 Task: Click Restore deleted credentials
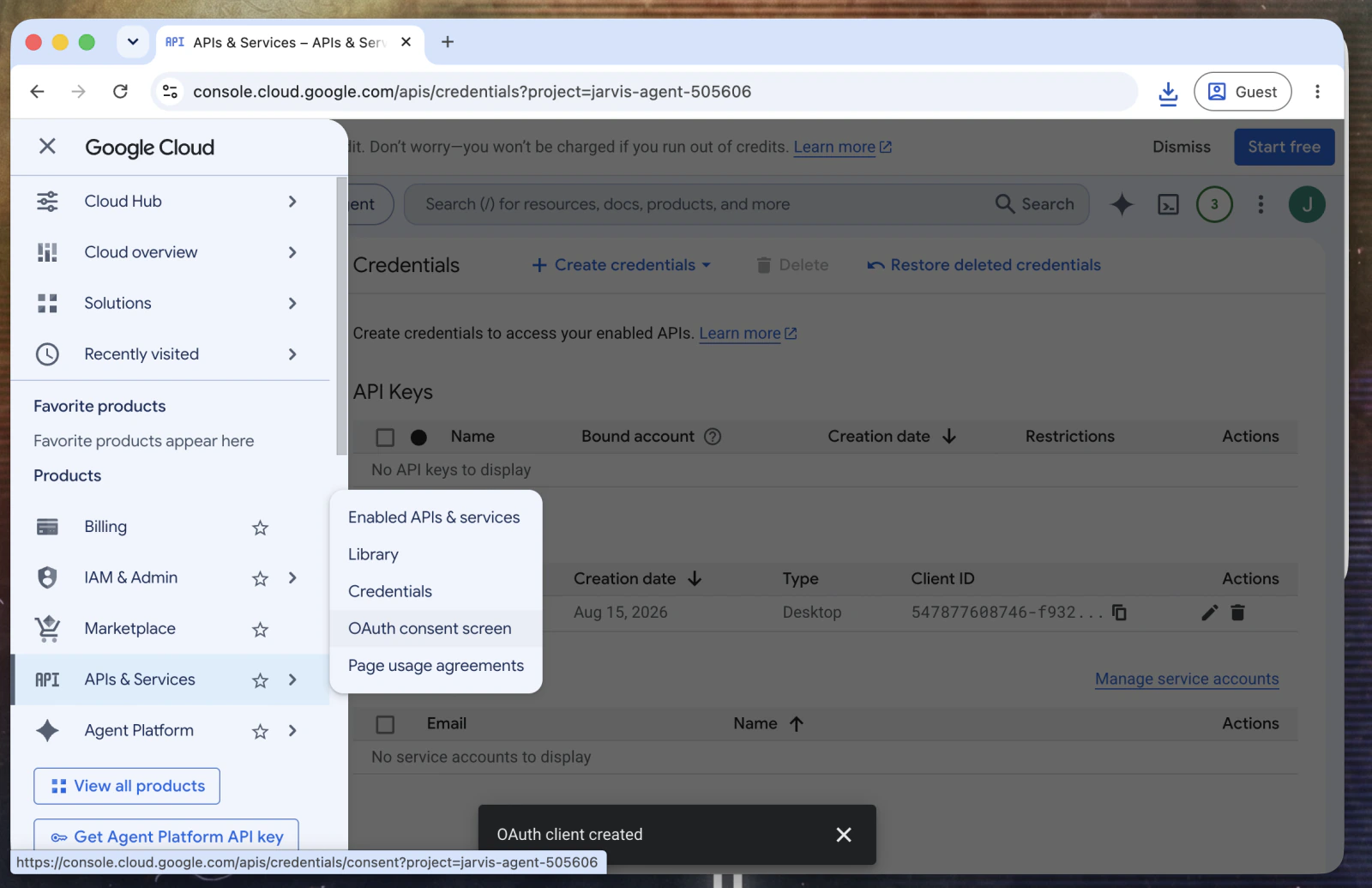[x=984, y=265]
